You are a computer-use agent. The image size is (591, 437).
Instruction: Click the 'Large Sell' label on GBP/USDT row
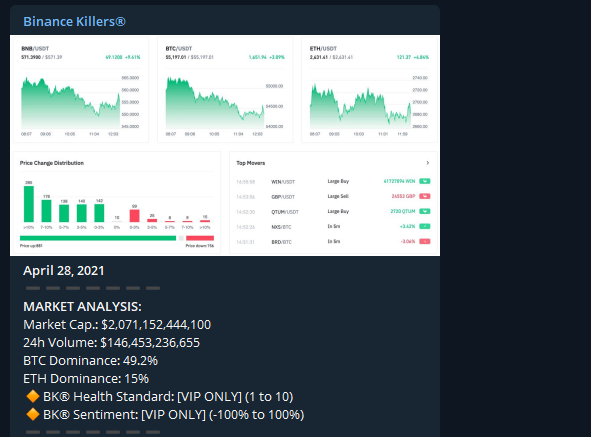pos(338,196)
